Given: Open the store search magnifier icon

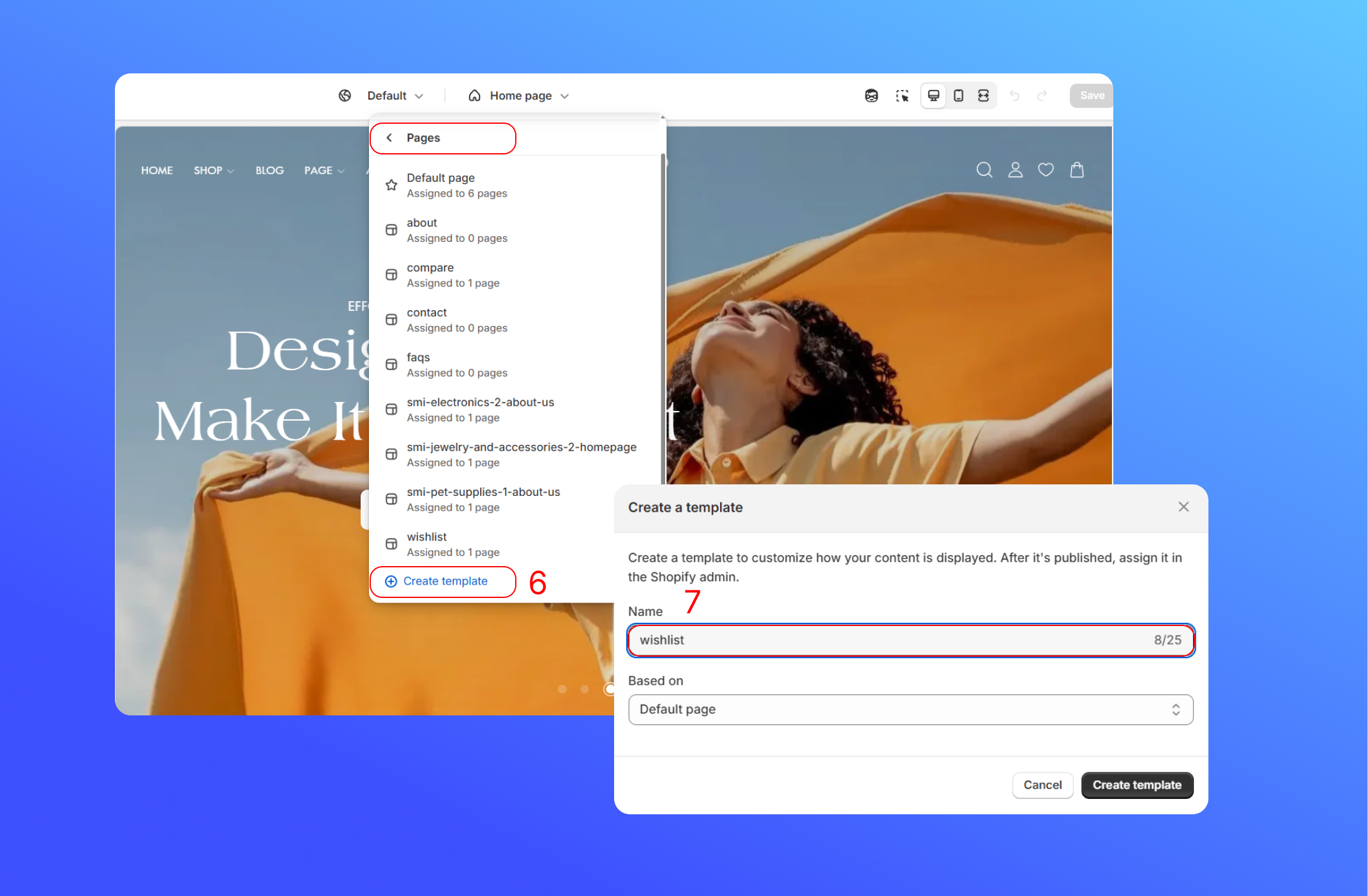Looking at the screenshot, I should [x=984, y=170].
